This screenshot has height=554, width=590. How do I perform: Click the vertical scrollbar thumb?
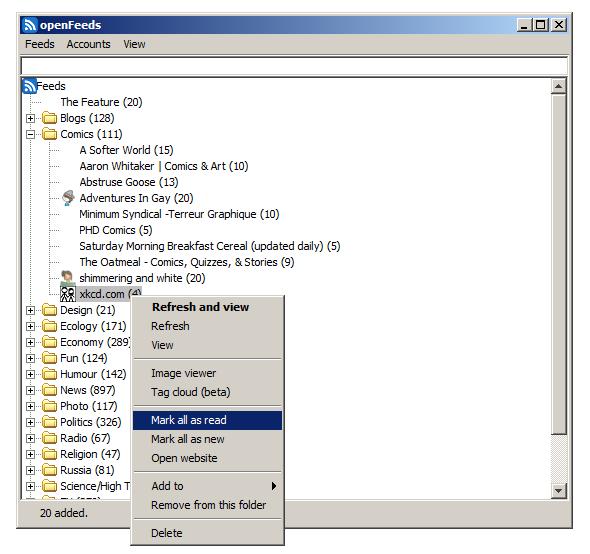[558, 264]
